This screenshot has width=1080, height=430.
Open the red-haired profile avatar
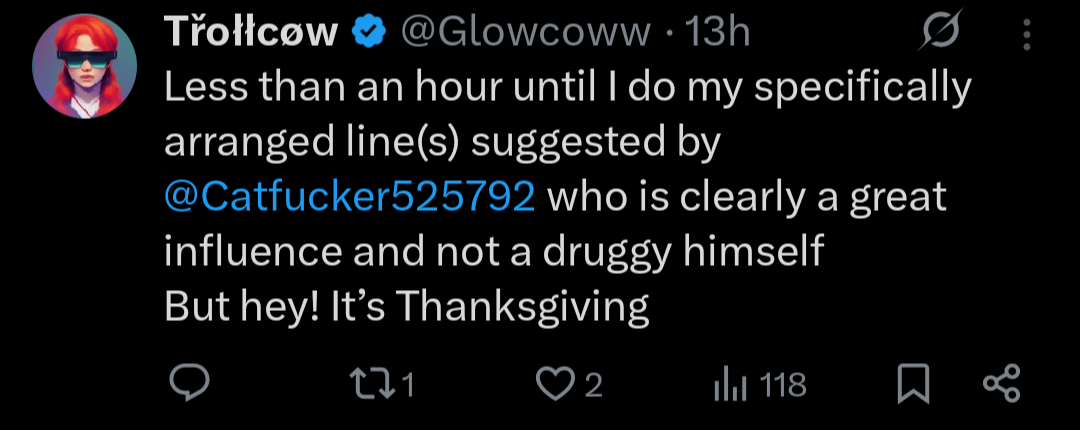click(x=84, y=66)
